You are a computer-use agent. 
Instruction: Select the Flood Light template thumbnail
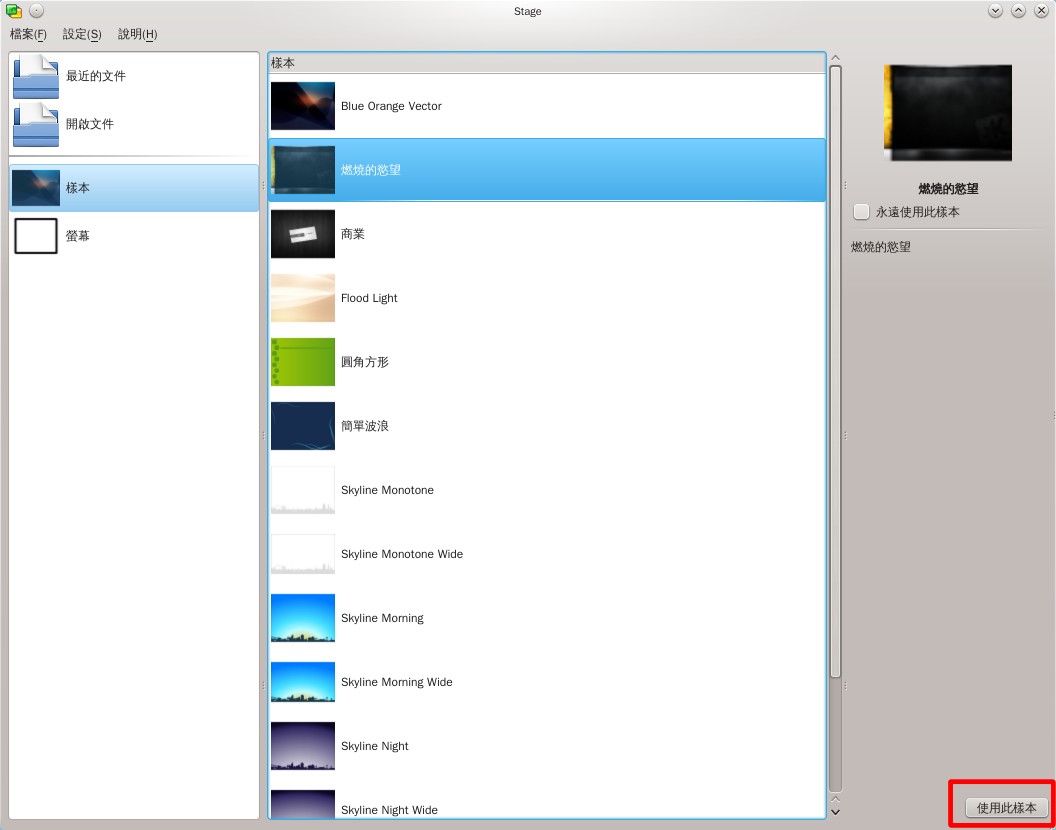[x=302, y=298]
